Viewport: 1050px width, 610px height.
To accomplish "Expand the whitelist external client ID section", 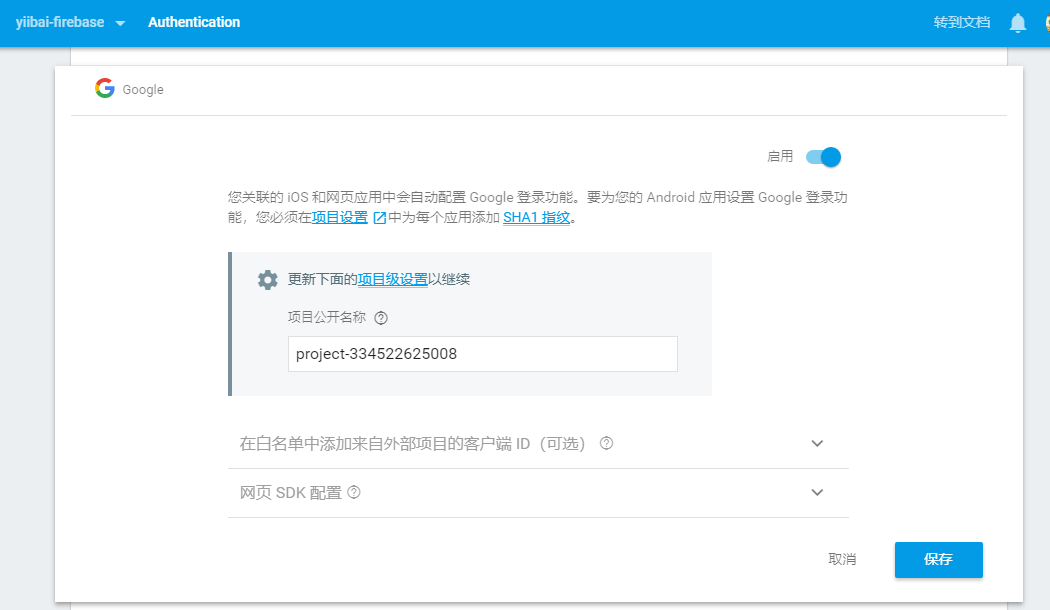I will point(817,443).
